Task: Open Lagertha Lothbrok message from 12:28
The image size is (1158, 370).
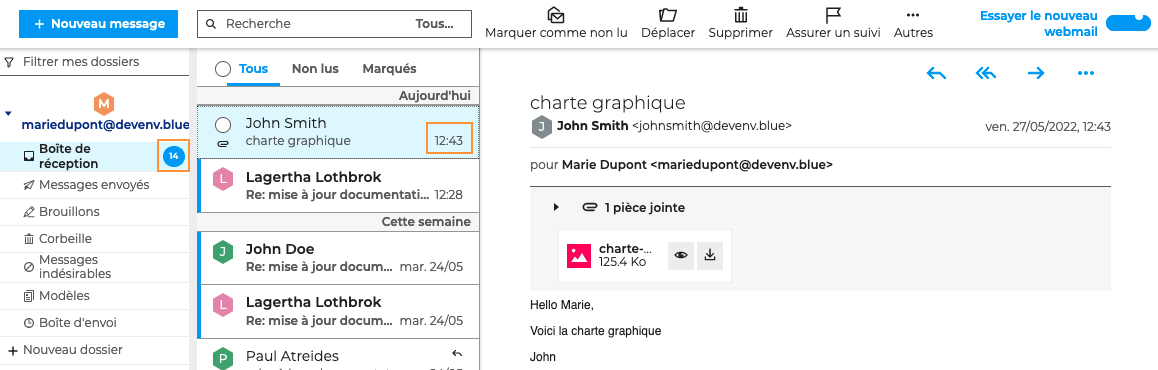Action: coord(338,185)
